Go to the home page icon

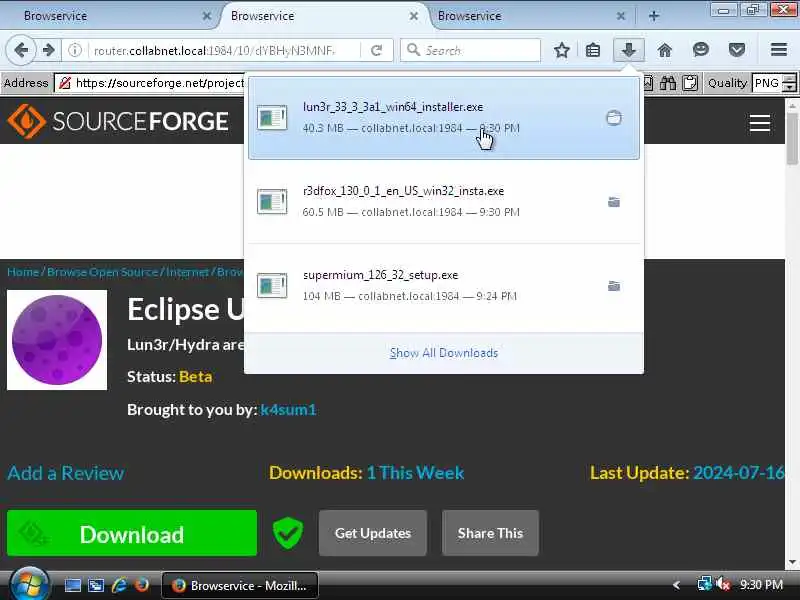click(x=664, y=50)
